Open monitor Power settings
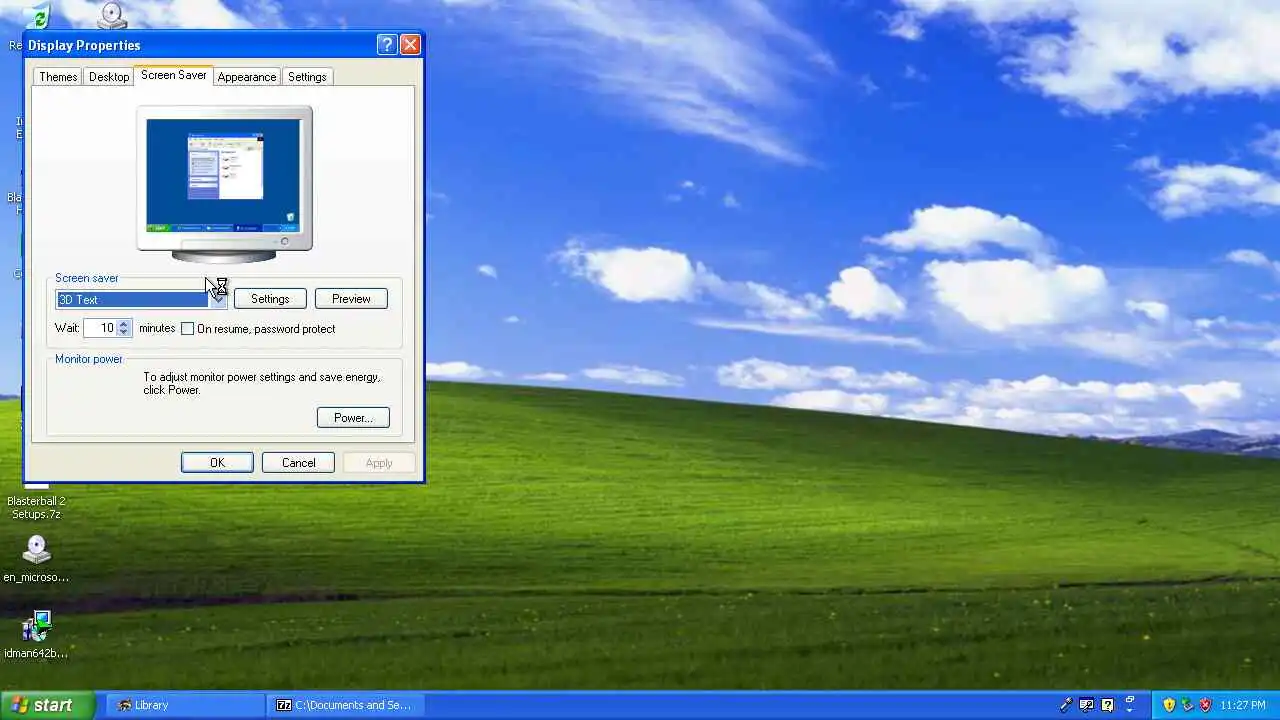Screen dimensions: 1280x720 pyautogui.click(x=353, y=418)
